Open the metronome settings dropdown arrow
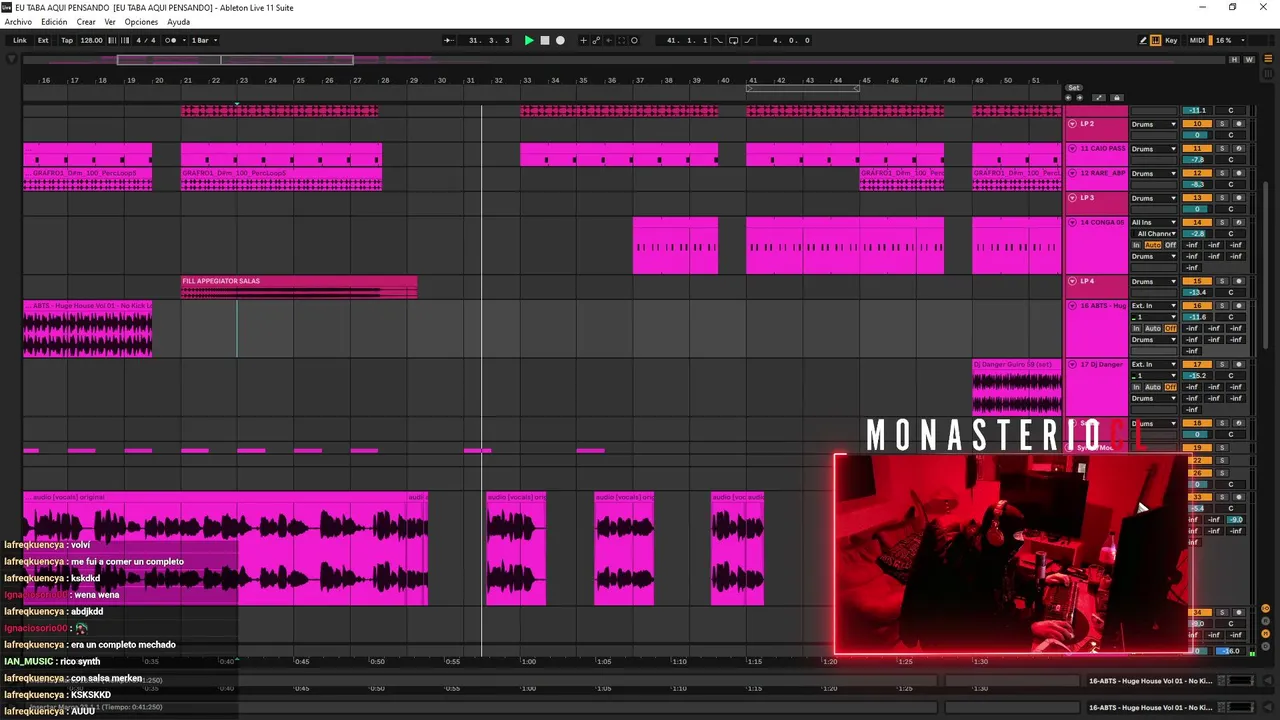Image resolution: width=1280 pixels, height=720 pixels. [x=182, y=40]
